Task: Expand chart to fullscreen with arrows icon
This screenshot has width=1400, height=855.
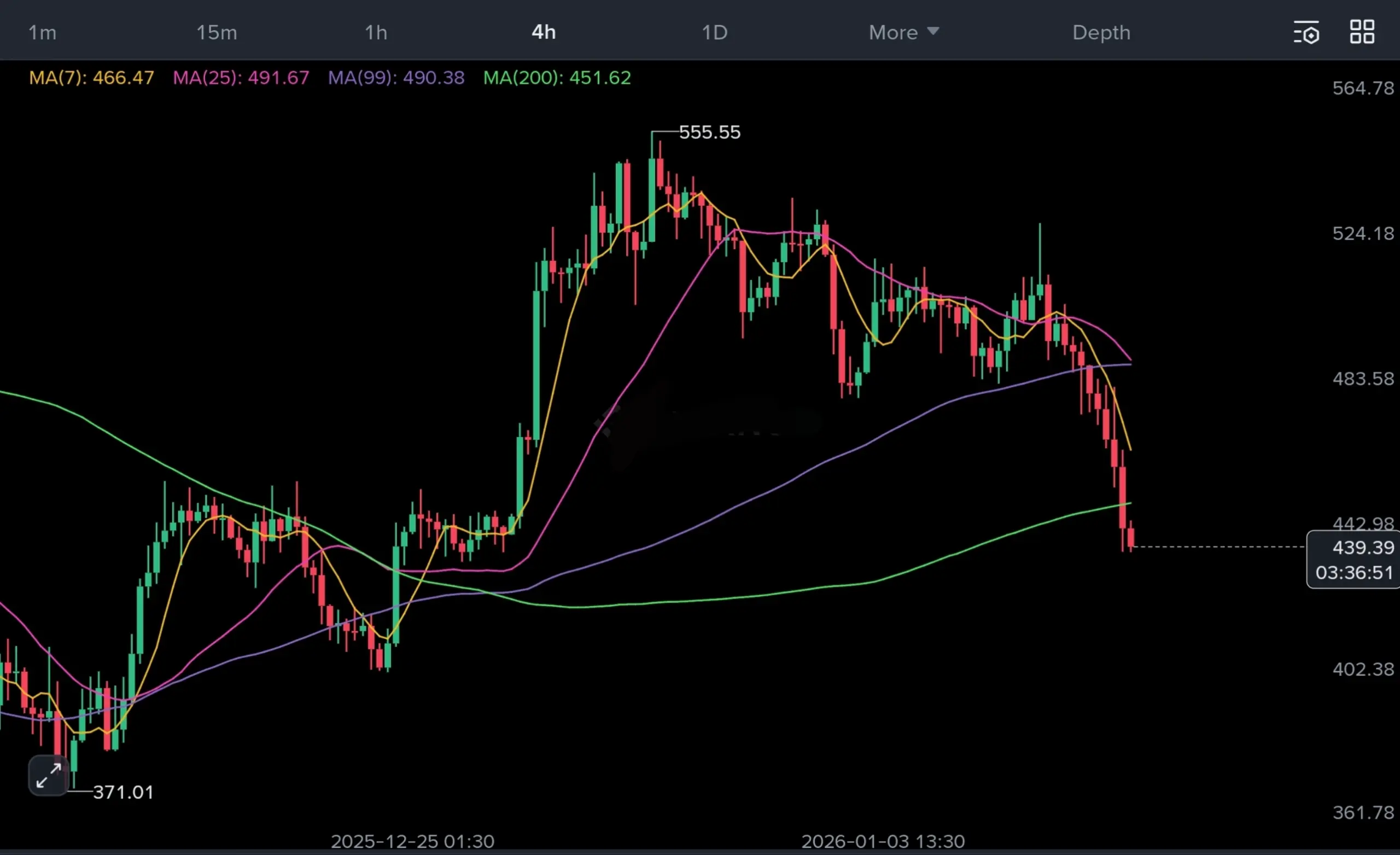Action: point(49,776)
